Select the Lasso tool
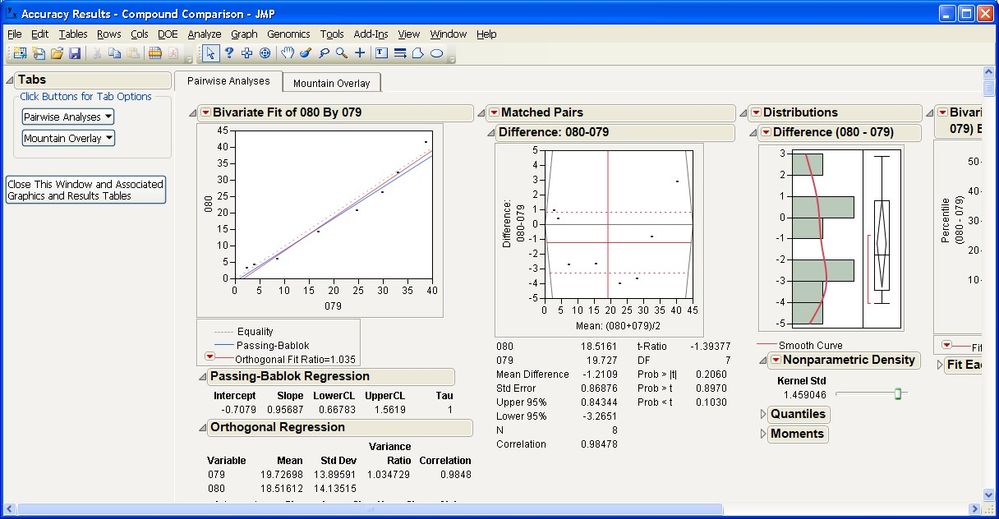Image resolution: width=999 pixels, height=519 pixels. pyautogui.click(x=324, y=53)
